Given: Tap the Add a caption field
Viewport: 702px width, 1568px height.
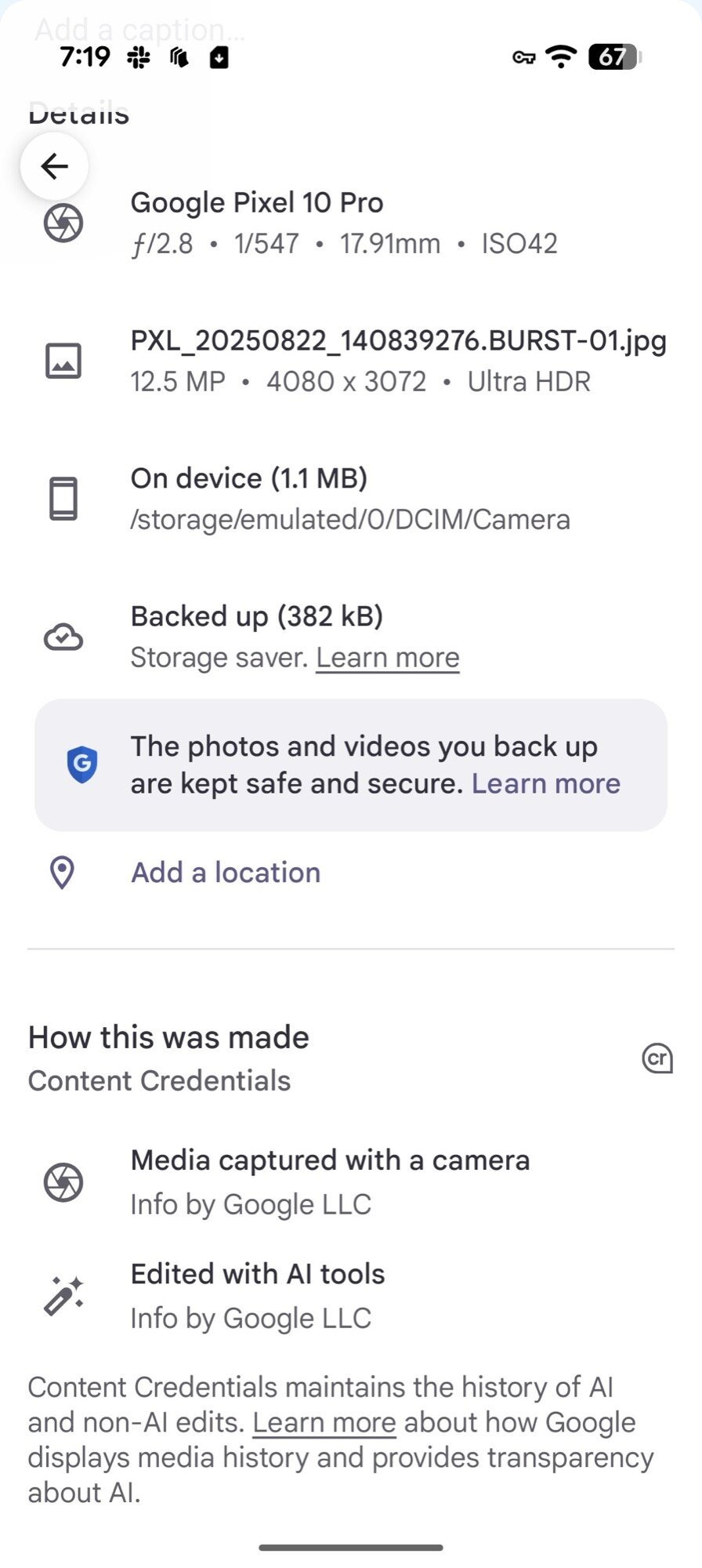Looking at the screenshot, I should 139,30.
